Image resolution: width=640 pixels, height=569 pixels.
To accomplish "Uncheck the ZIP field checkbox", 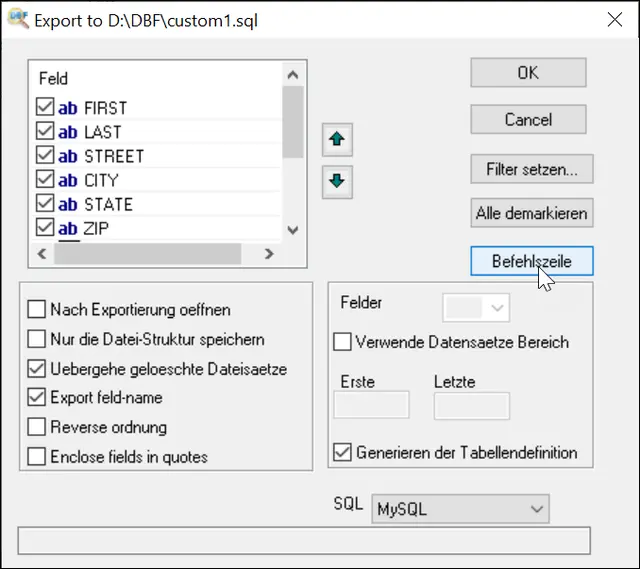I will [x=44, y=227].
